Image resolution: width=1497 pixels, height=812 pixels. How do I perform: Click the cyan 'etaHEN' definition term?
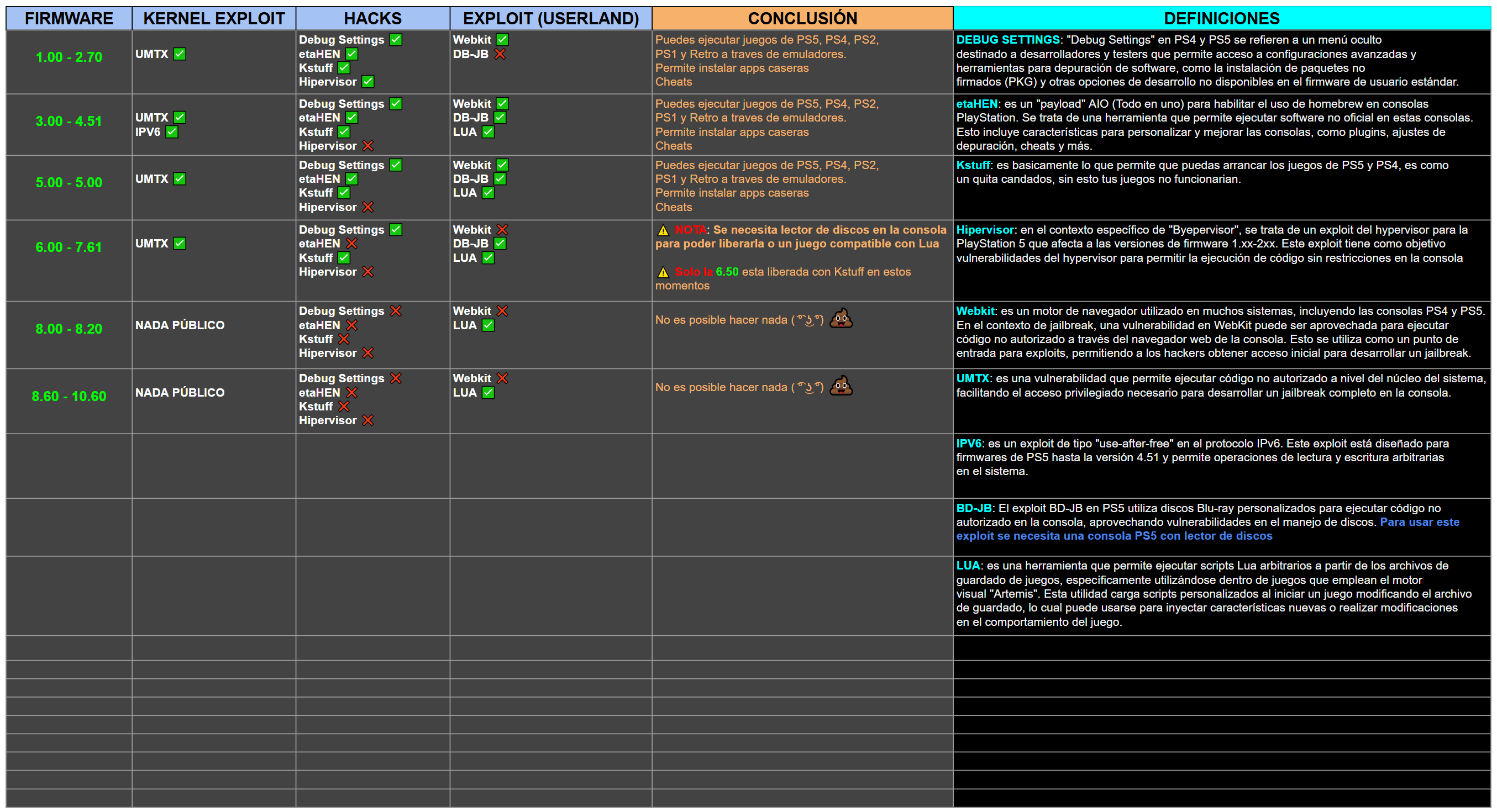(x=977, y=104)
